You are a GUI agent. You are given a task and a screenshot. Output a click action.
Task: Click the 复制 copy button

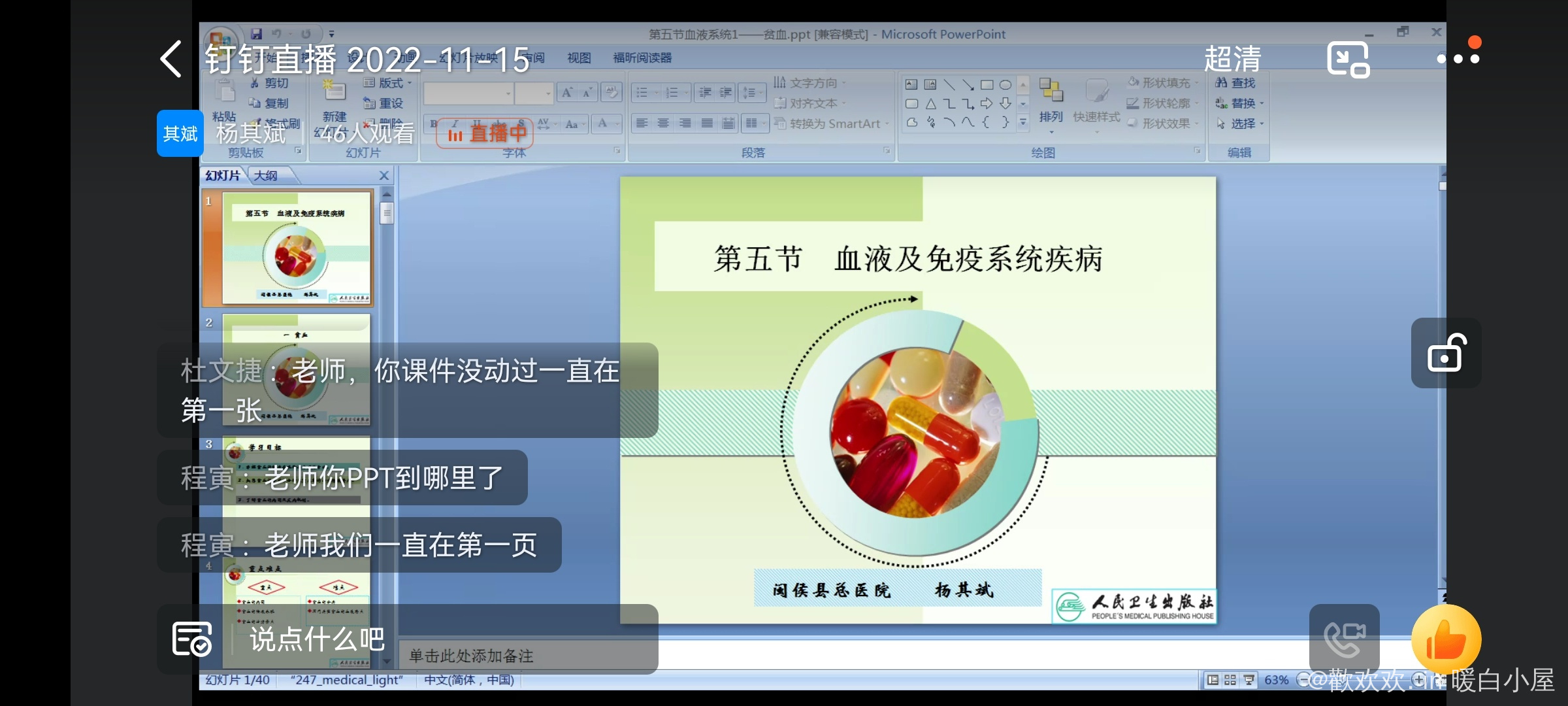coord(269,103)
